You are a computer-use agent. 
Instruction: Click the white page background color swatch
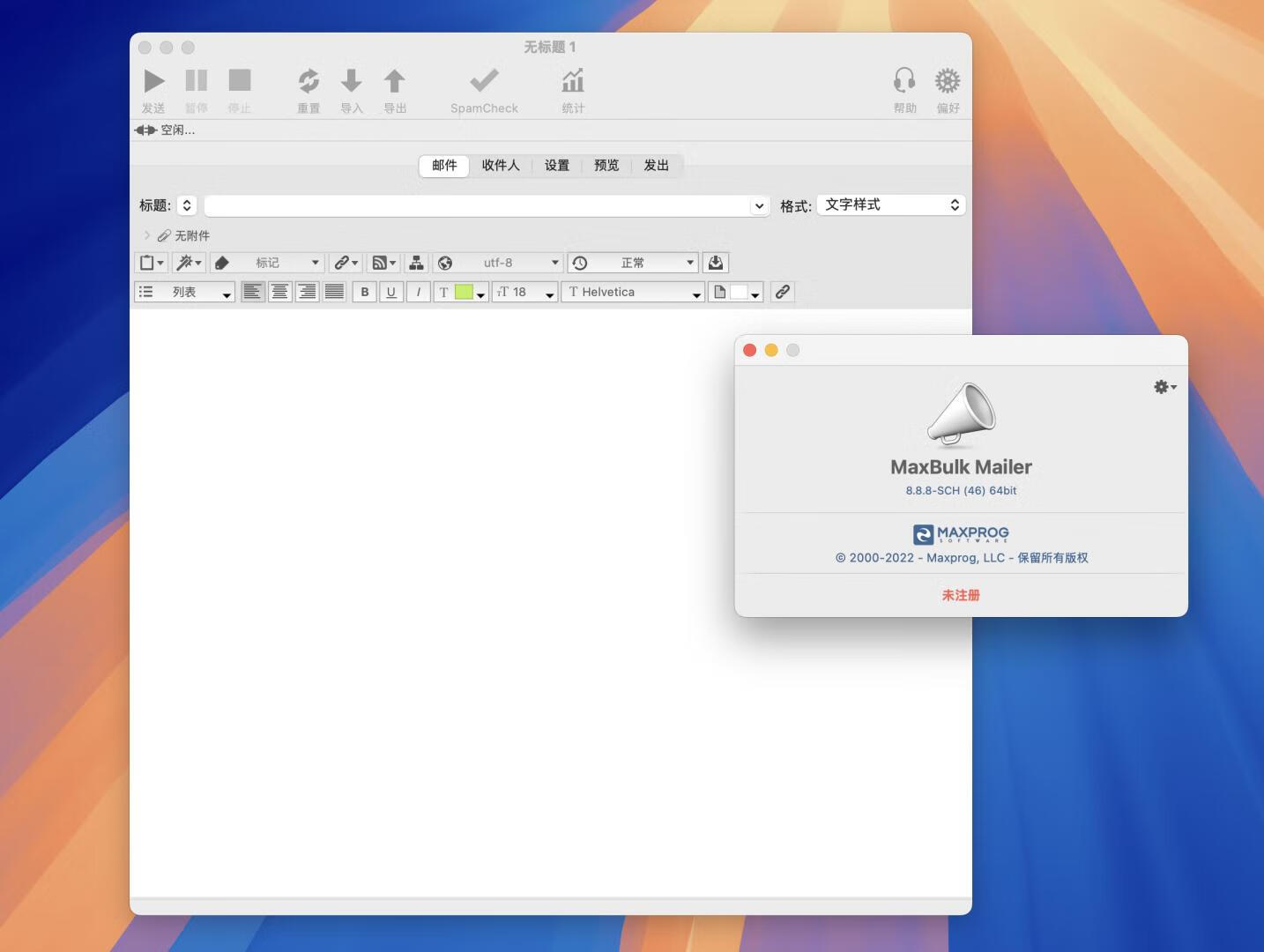(x=739, y=292)
